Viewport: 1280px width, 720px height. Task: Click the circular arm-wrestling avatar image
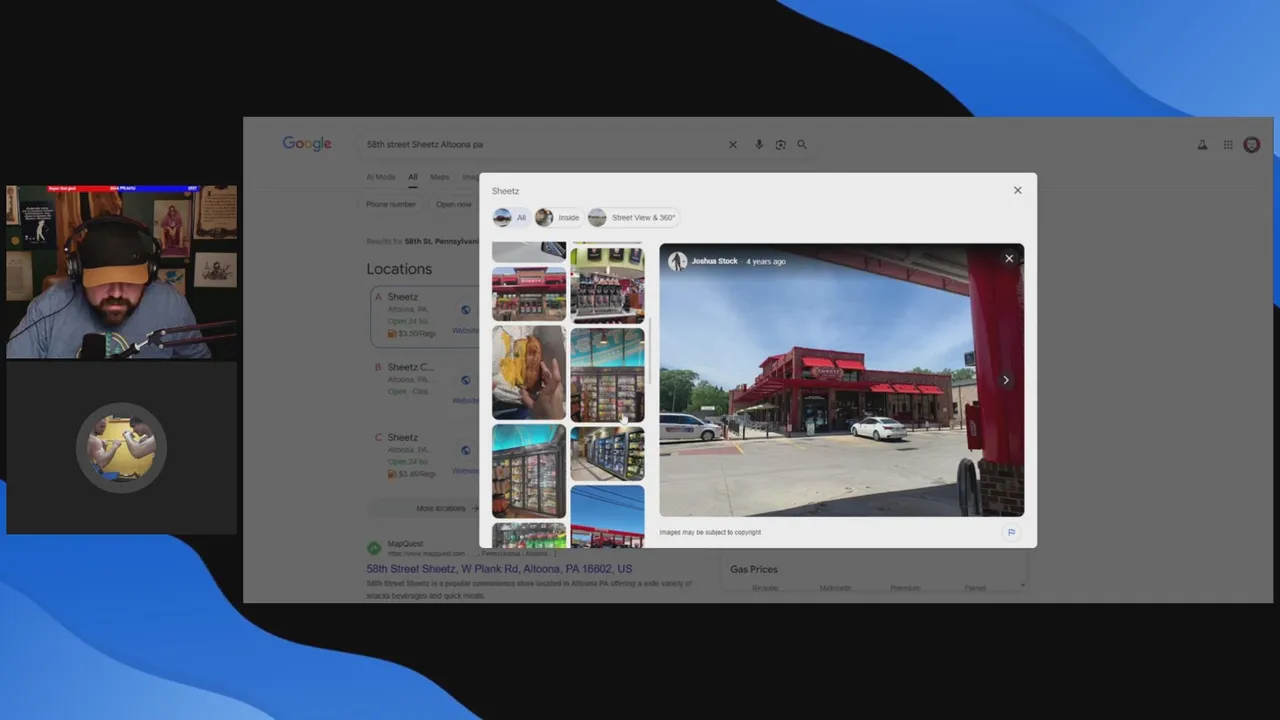click(121, 447)
